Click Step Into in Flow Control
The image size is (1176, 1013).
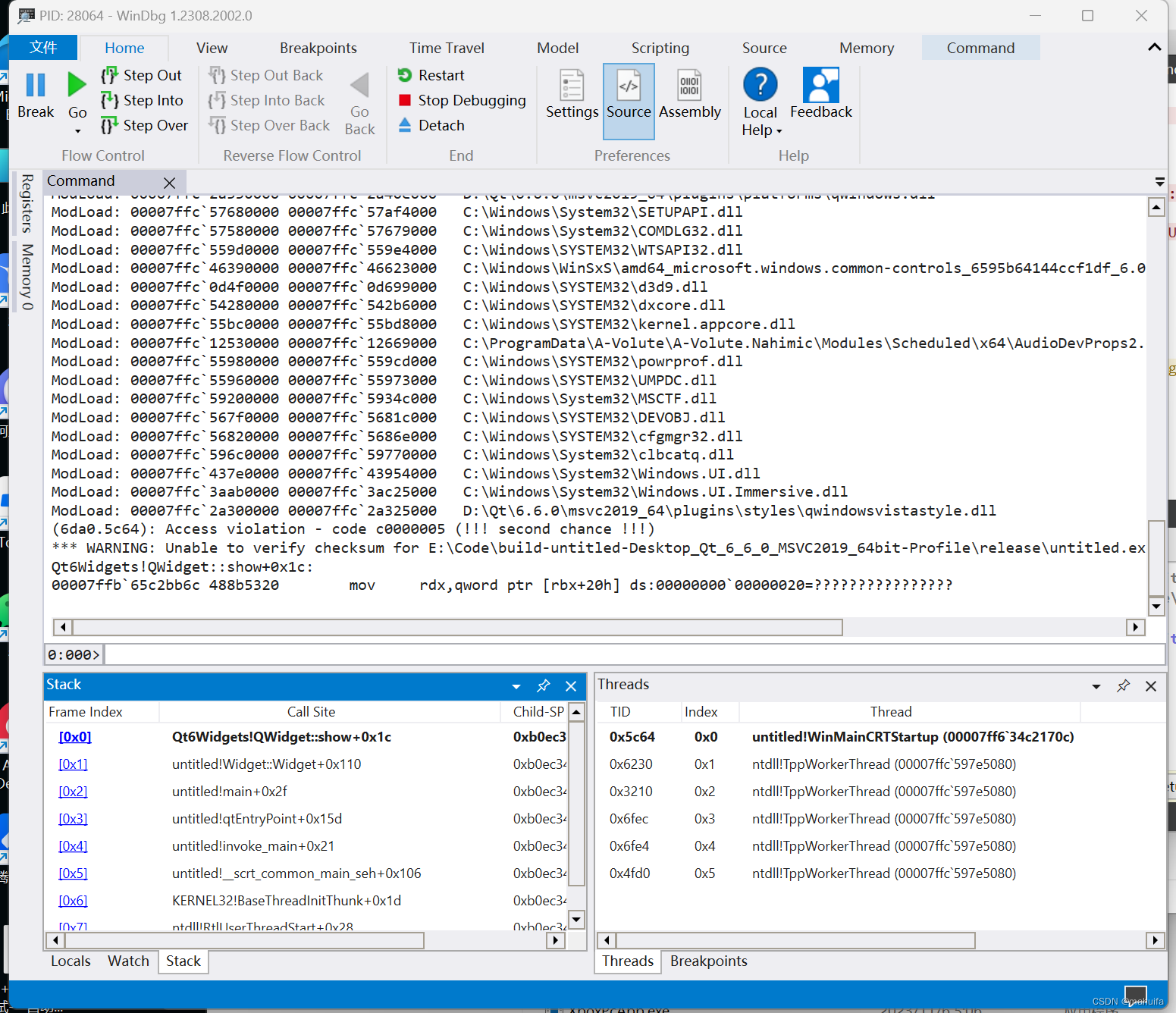pos(143,100)
